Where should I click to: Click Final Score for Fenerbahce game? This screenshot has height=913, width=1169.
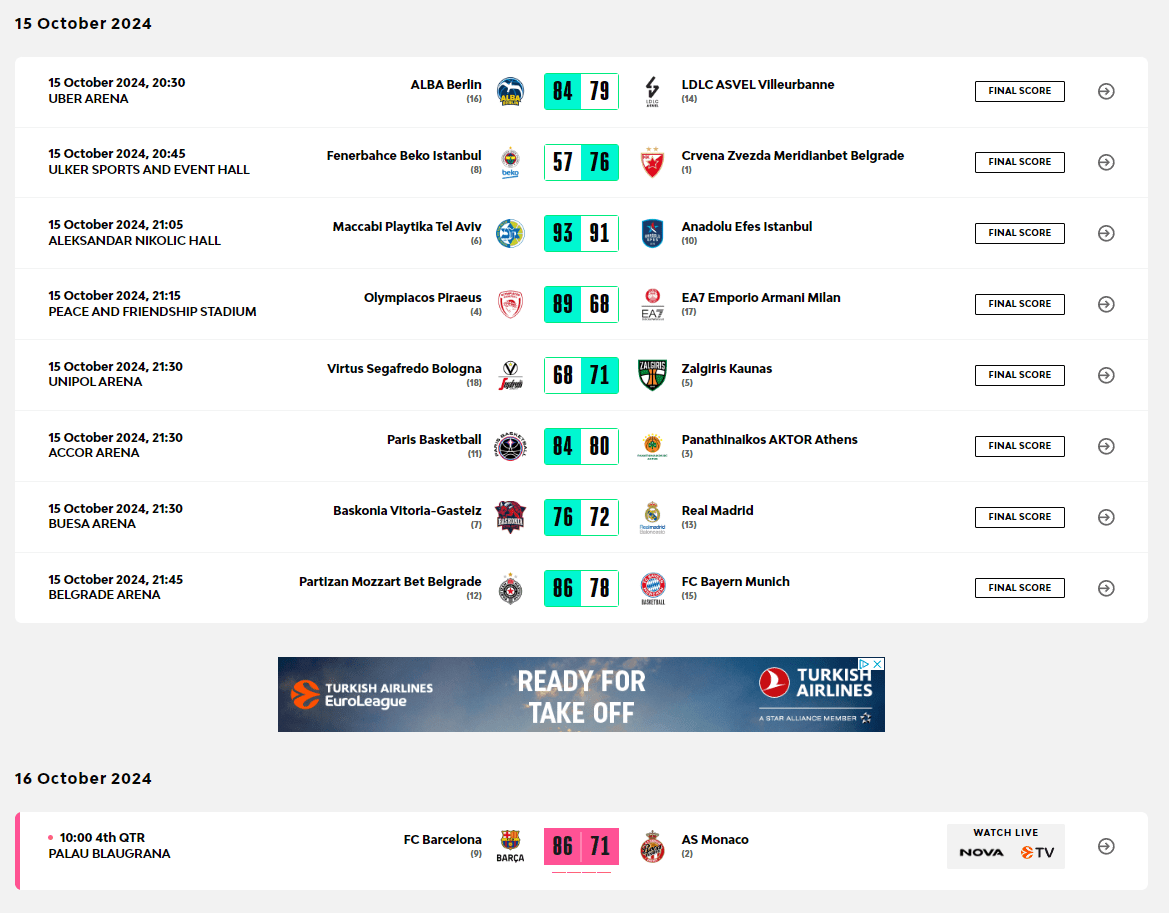[1019, 162]
